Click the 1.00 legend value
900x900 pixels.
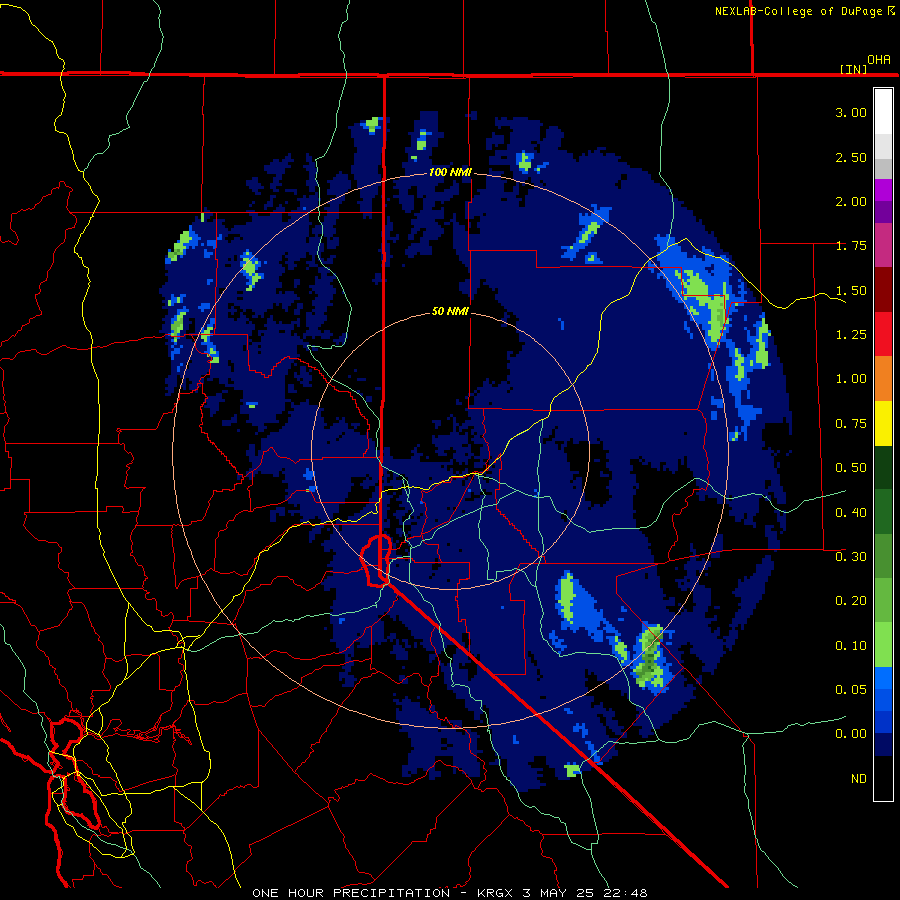[x=851, y=379]
